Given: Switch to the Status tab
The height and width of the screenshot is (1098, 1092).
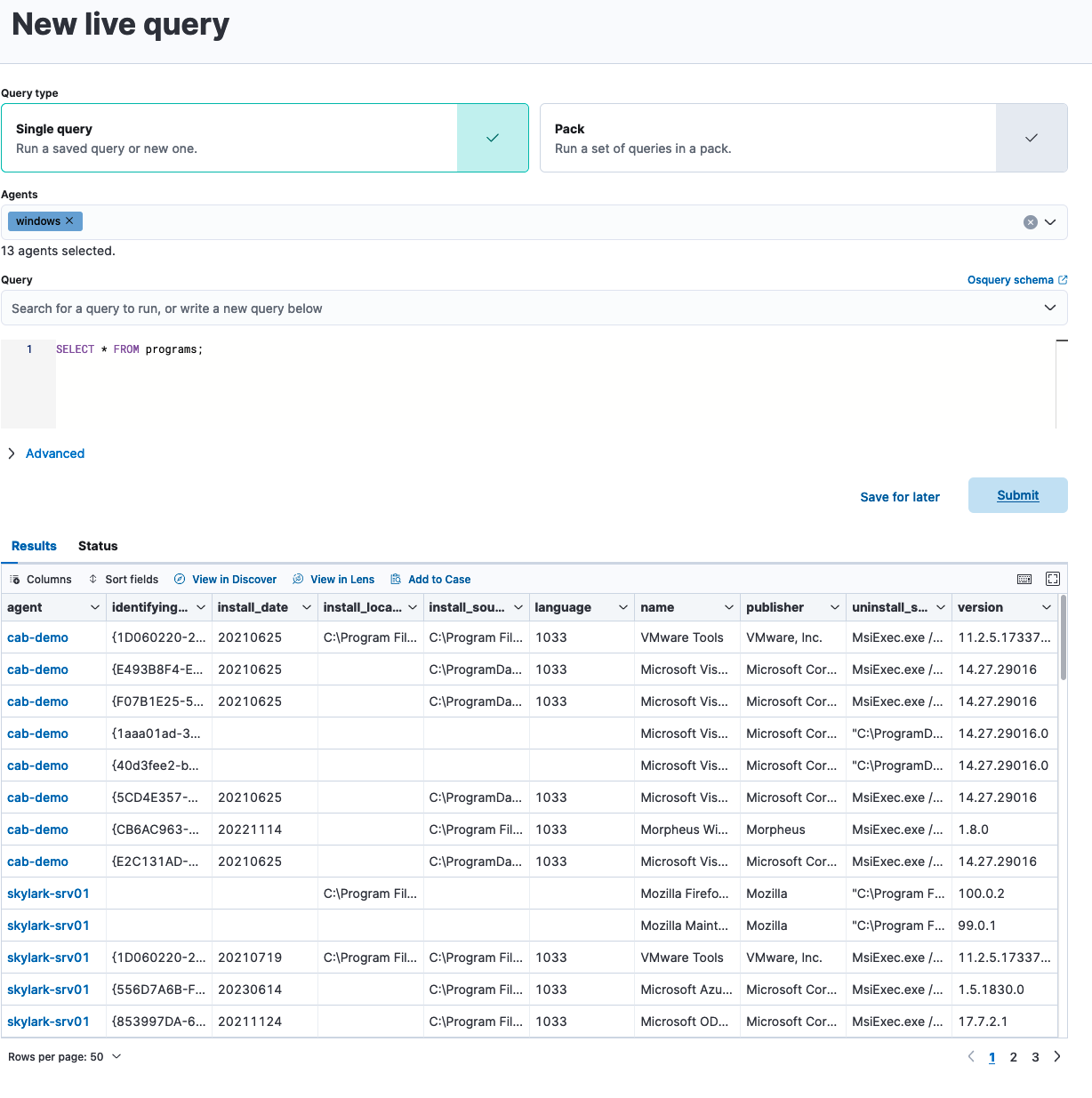Looking at the screenshot, I should [98, 546].
